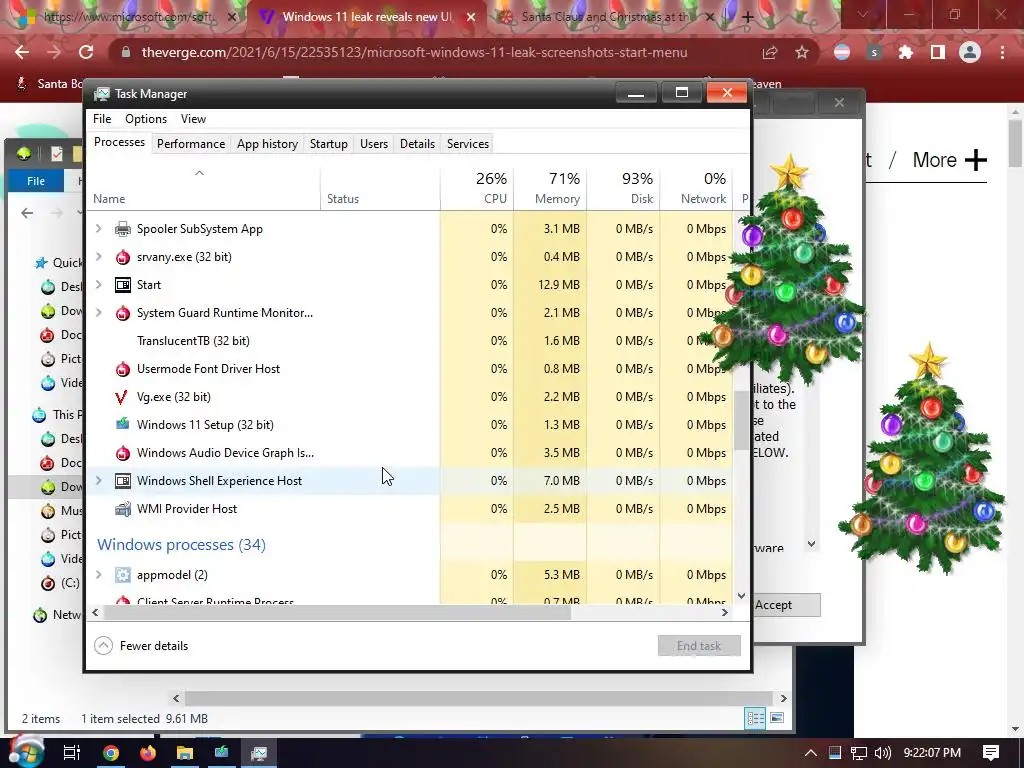The image size is (1024, 768).
Task: Click the End task button
Action: click(699, 646)
